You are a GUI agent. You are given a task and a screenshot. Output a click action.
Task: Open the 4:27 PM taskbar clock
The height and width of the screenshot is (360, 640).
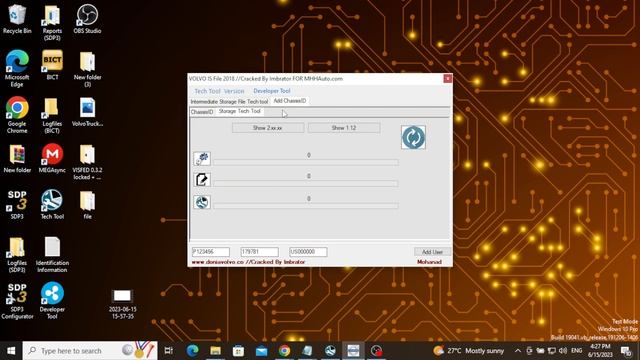tap(600, 351)
